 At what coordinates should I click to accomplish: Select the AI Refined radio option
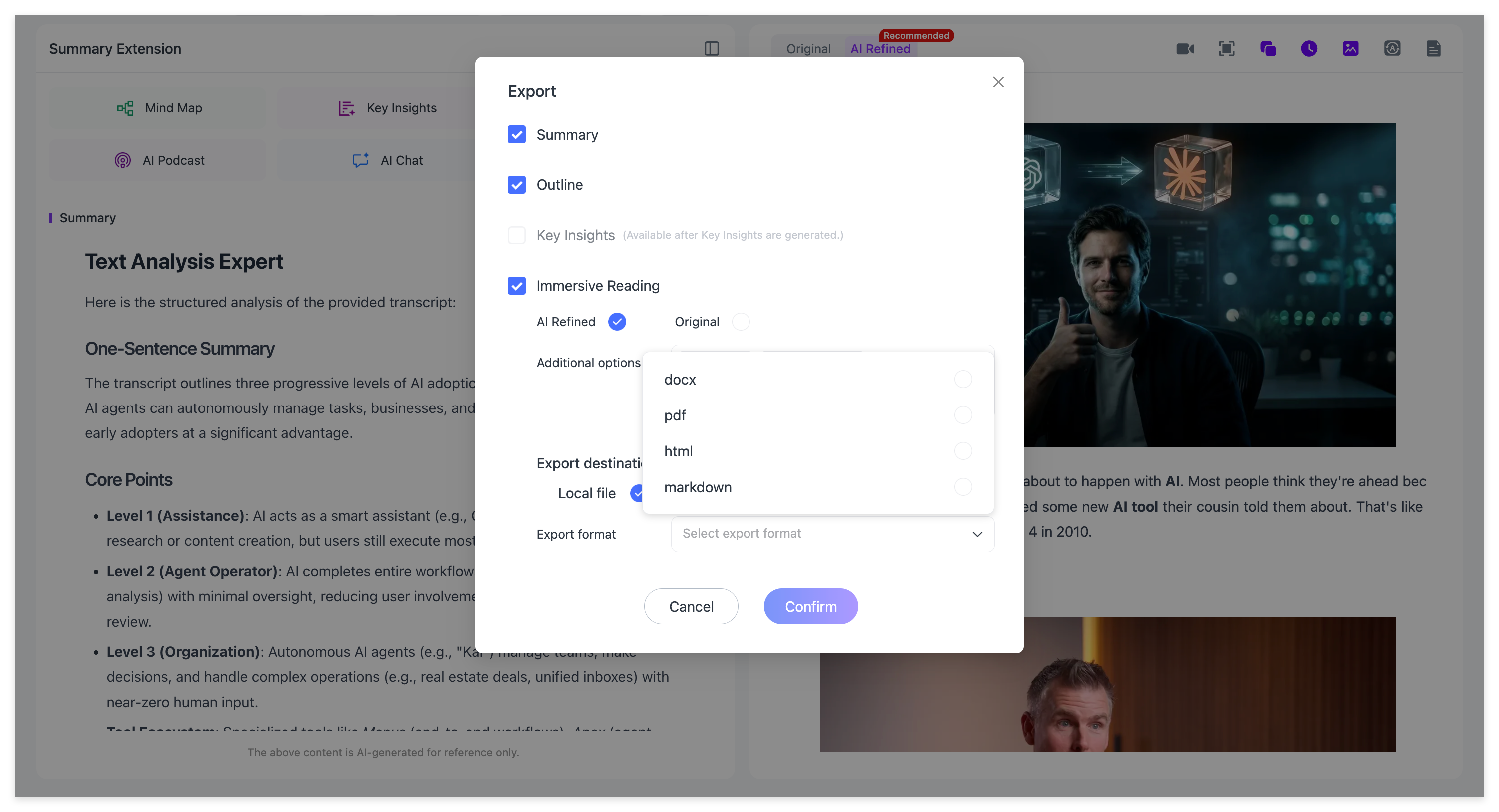[617, 322]
